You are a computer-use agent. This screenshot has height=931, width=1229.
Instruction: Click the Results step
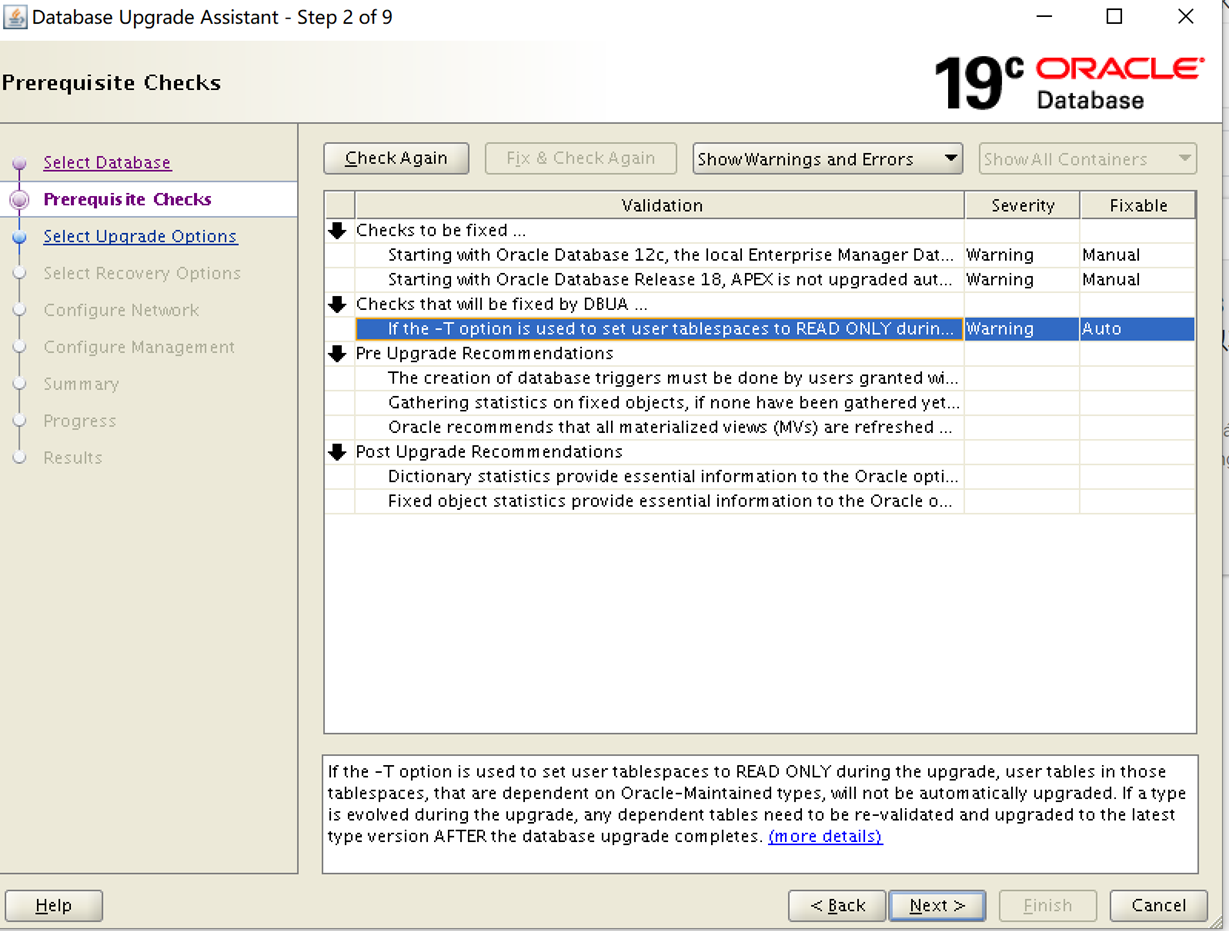coord(73,458)
